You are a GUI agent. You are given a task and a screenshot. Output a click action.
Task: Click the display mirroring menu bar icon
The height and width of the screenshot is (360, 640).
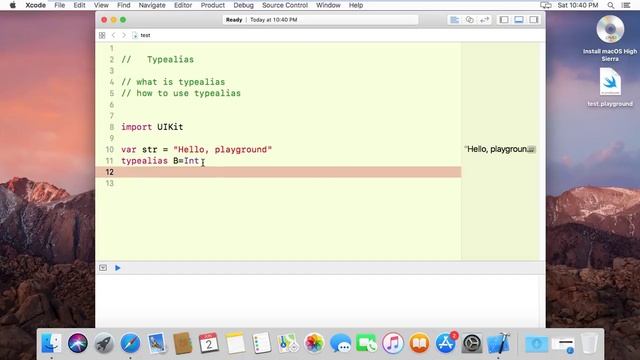546,5
